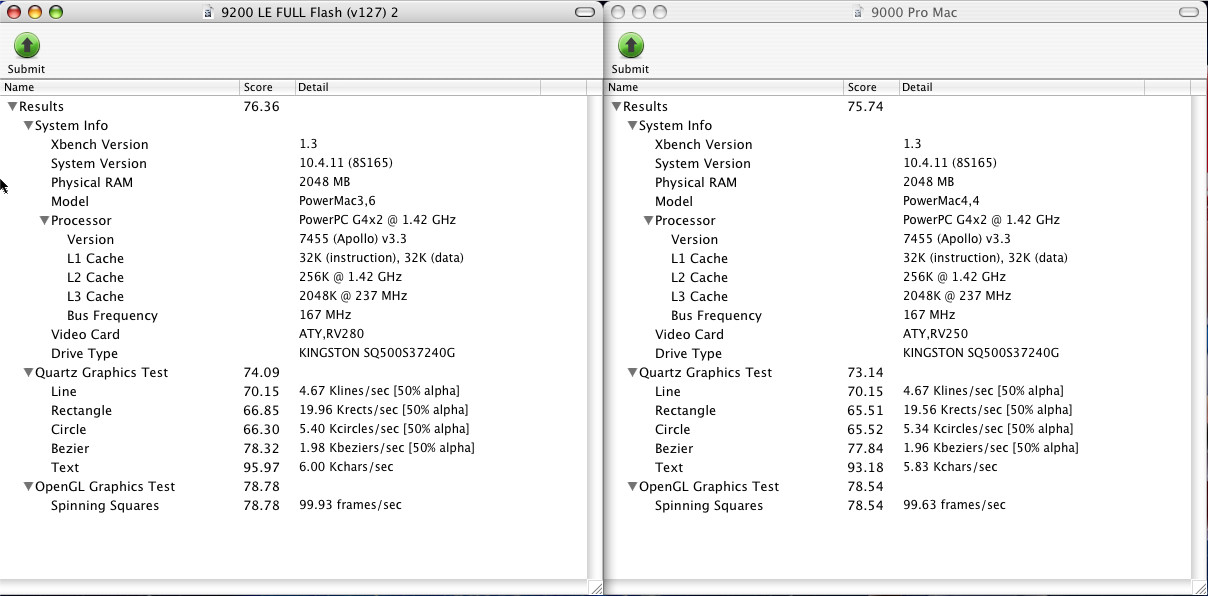1208x596 pixels.
Task: Select L3 Cache row in 9200 LE window
Action: coord(294,296)
